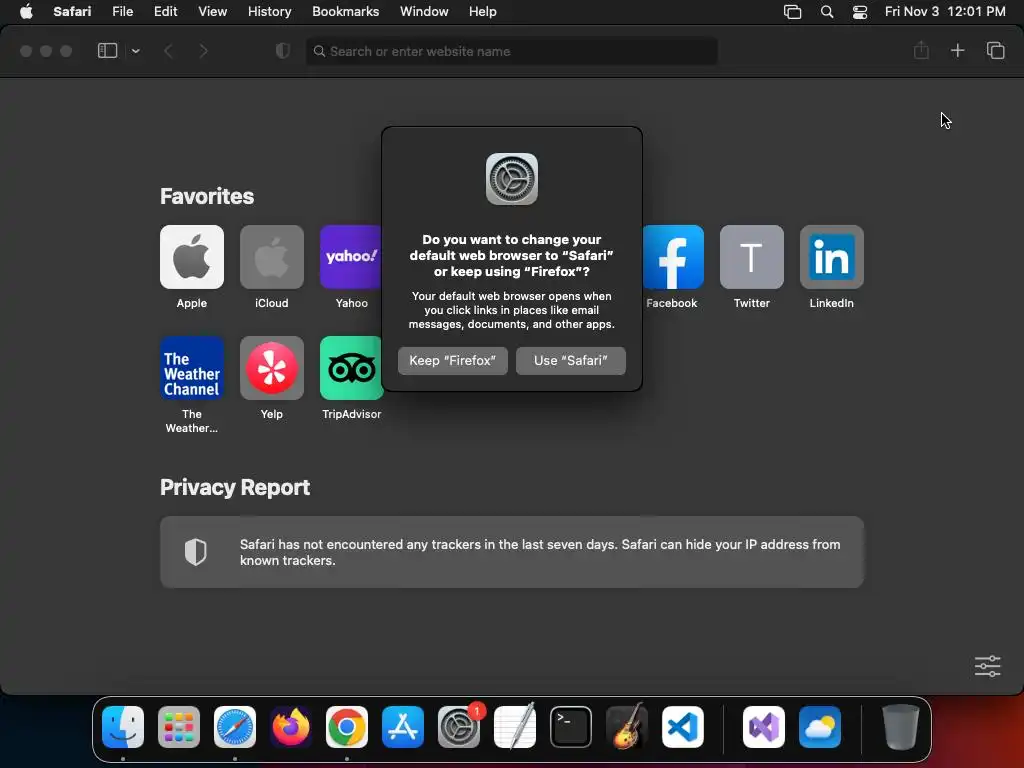Open the View menu

[x=212, y=12]
